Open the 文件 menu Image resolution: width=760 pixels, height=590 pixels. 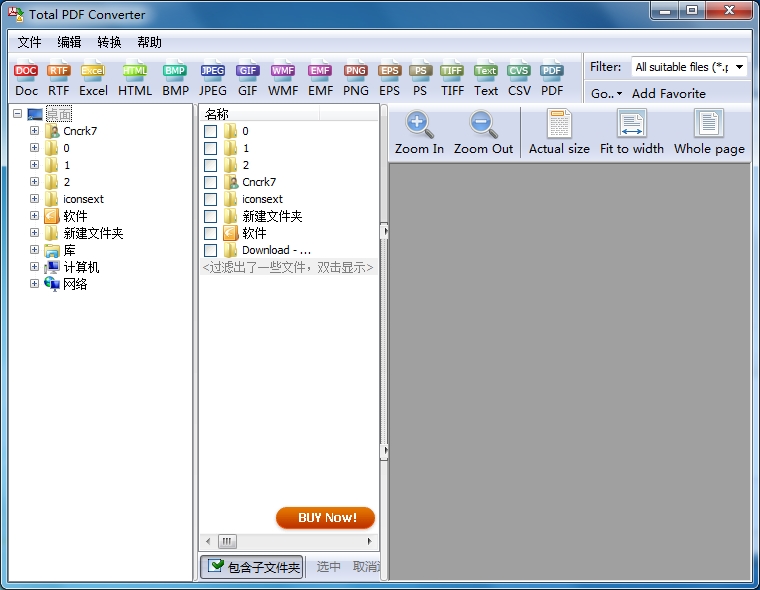(x=29, y=42)
